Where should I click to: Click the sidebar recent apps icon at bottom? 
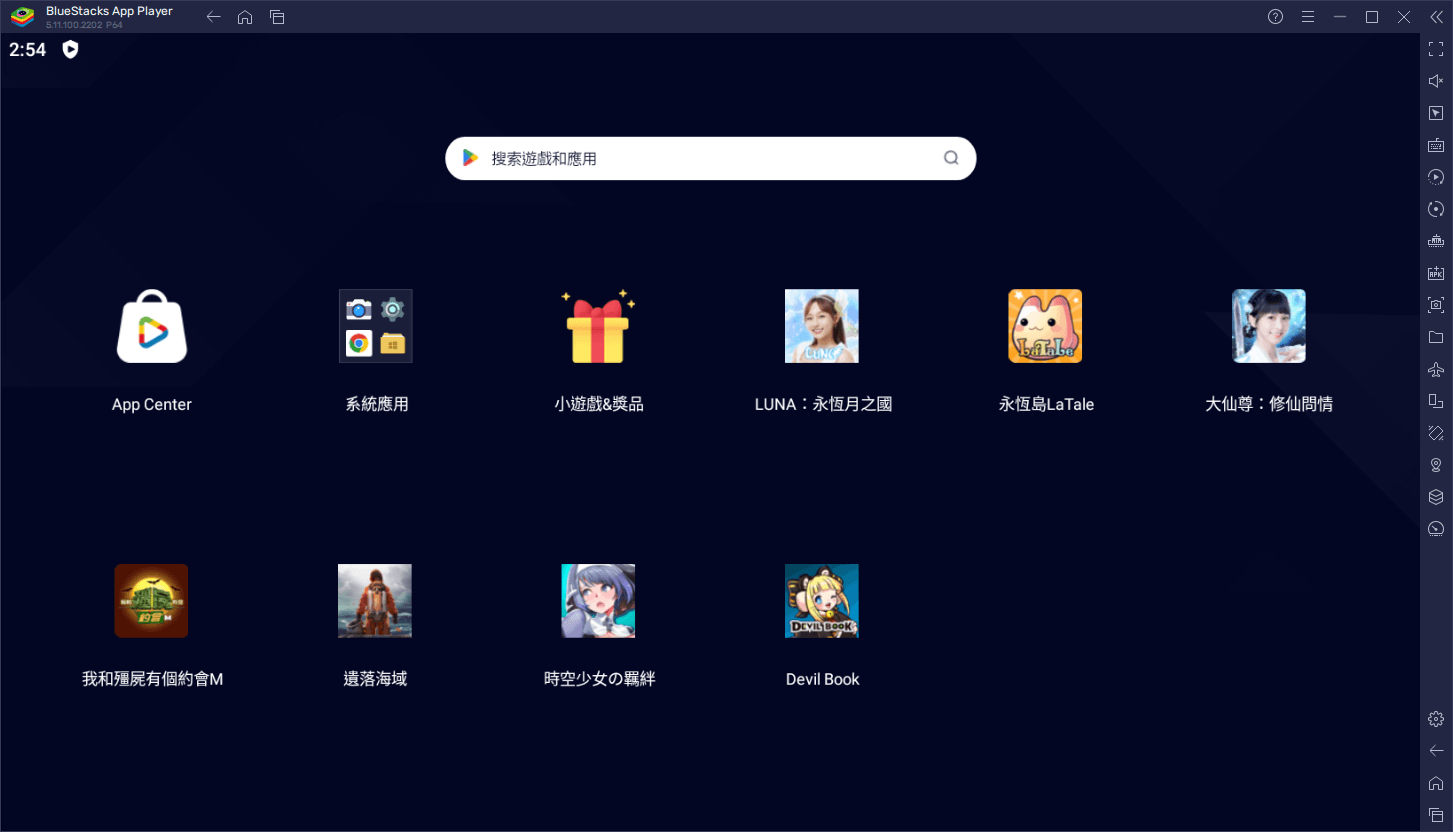click(1436, 815)
